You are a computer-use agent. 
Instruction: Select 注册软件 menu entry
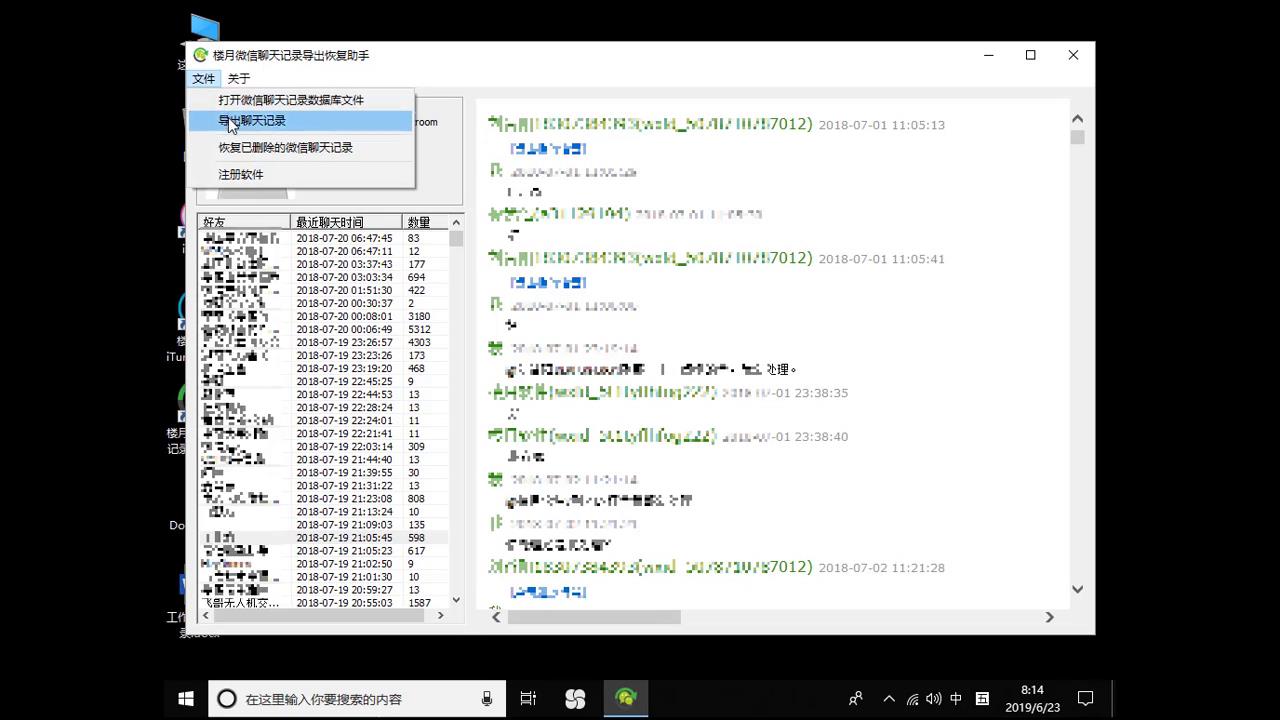[300, 175]
